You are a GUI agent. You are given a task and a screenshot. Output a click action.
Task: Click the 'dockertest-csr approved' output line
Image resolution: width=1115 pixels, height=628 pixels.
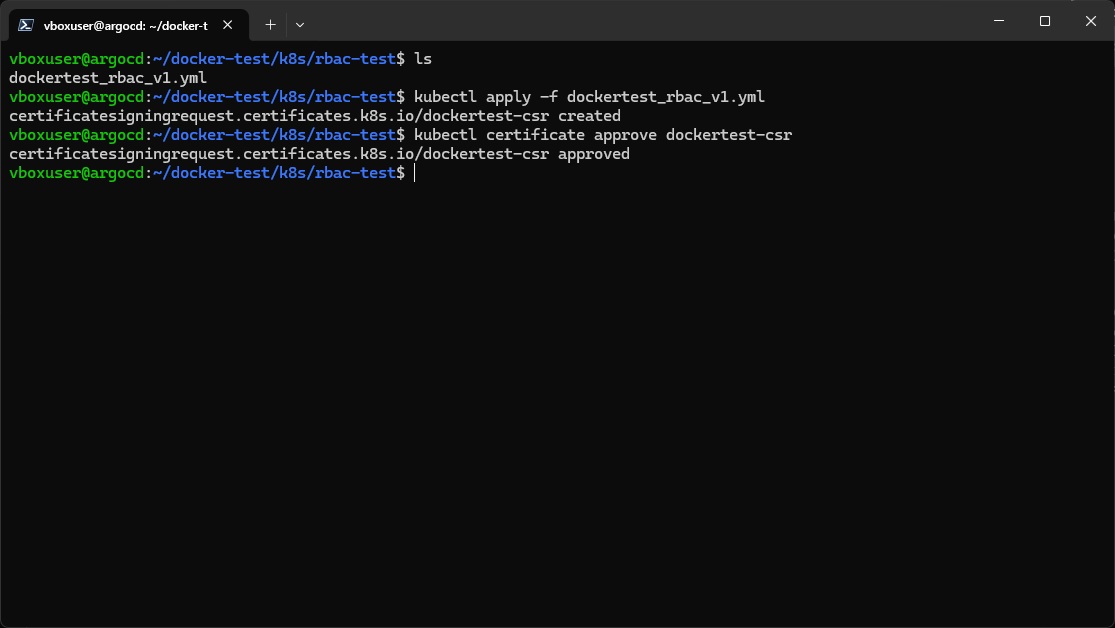click(x=319, y=154)
